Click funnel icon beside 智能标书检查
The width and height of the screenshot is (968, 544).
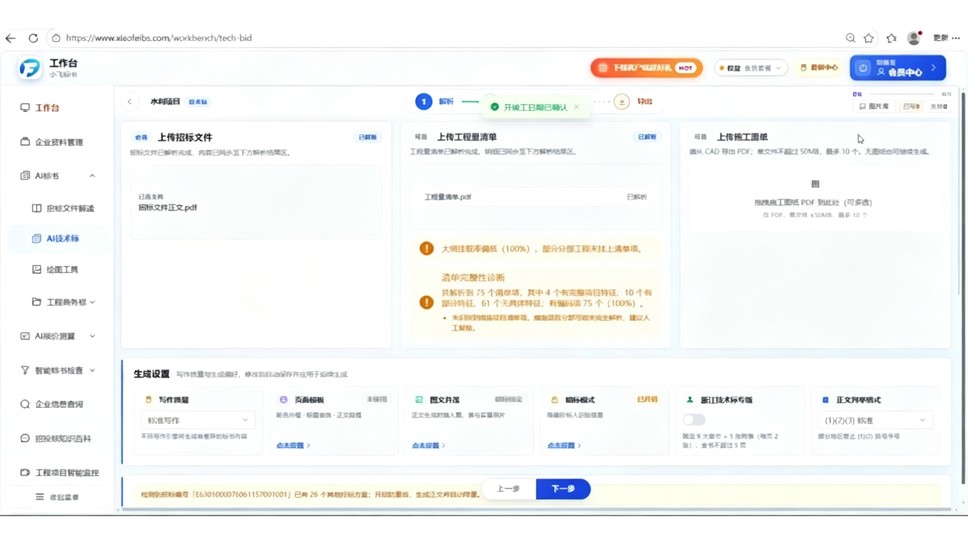pos(25,370)
